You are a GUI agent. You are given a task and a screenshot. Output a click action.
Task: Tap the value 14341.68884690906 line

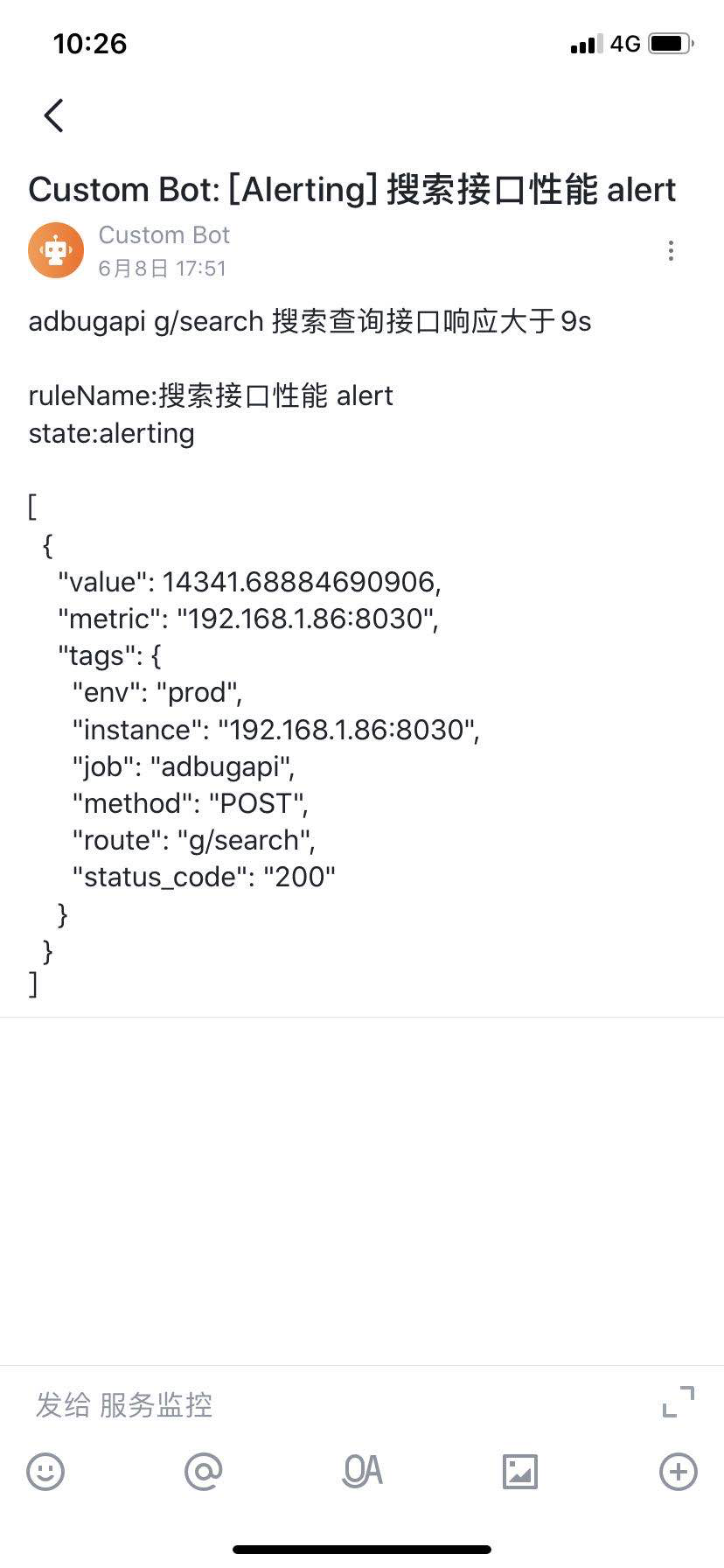tap(249, 582)
